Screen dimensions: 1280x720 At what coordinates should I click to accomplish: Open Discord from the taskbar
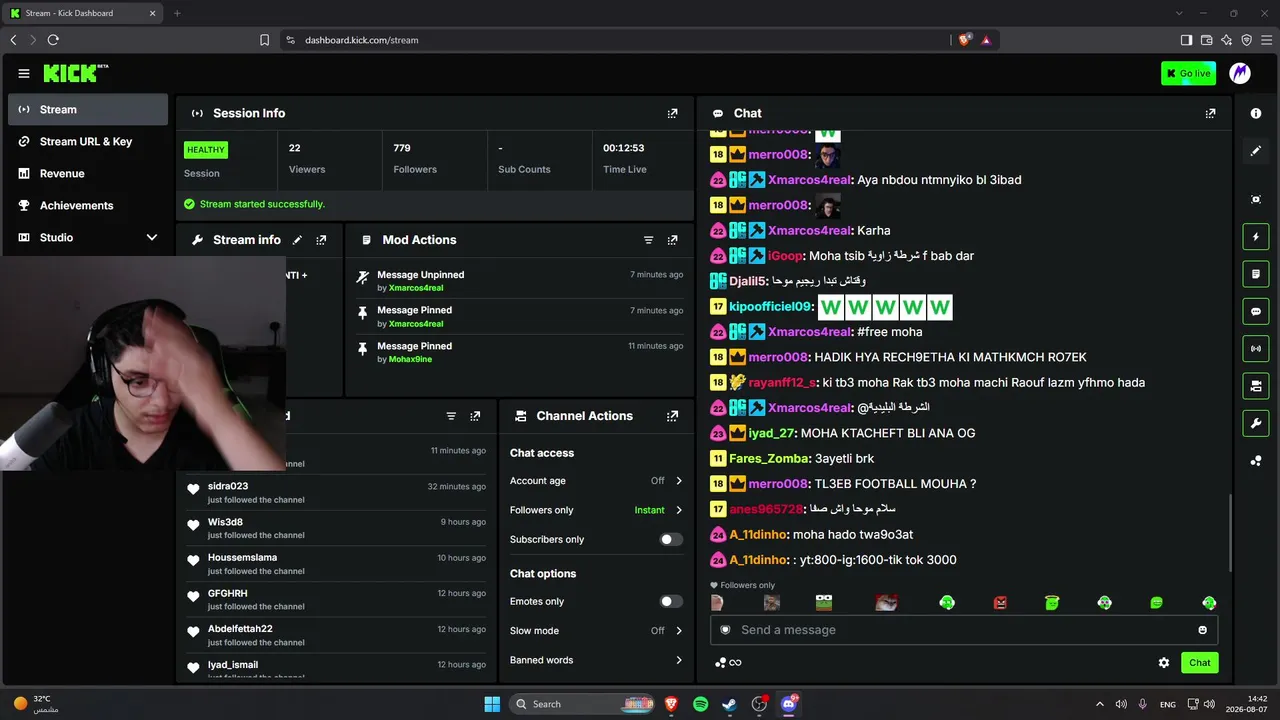pyautogui.click(x=789, y=704)
